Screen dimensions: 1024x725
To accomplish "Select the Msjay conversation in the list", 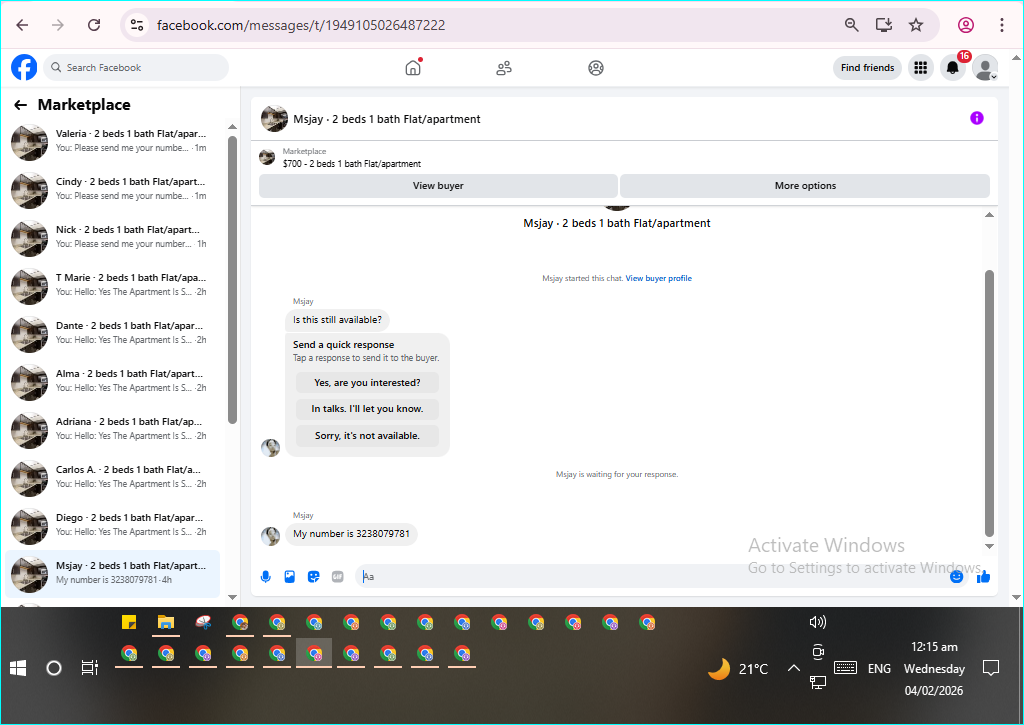I will click(x=112, y=574).
